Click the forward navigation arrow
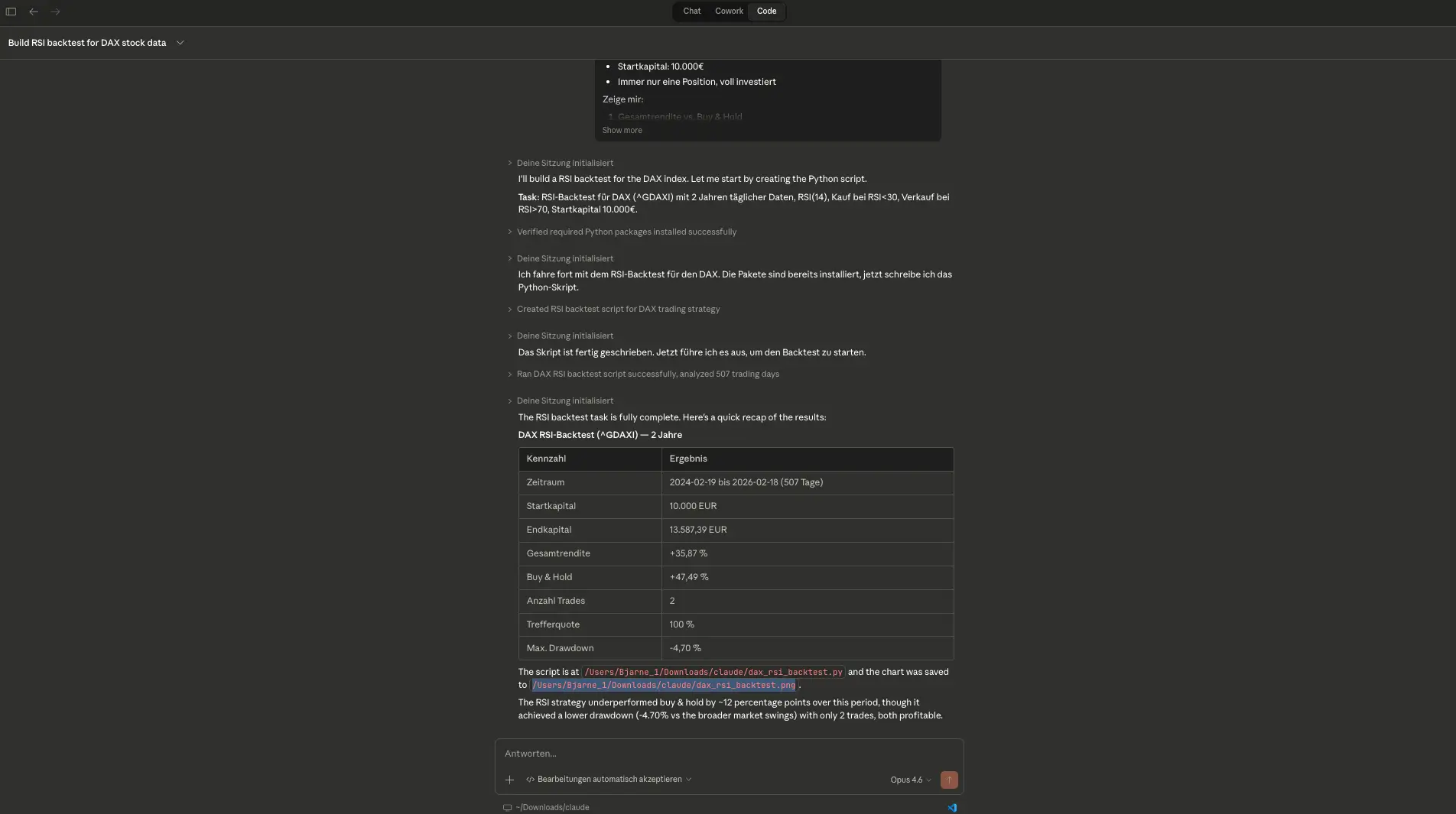The width and height of the screenshot is (1456, 814). [55, 11]
